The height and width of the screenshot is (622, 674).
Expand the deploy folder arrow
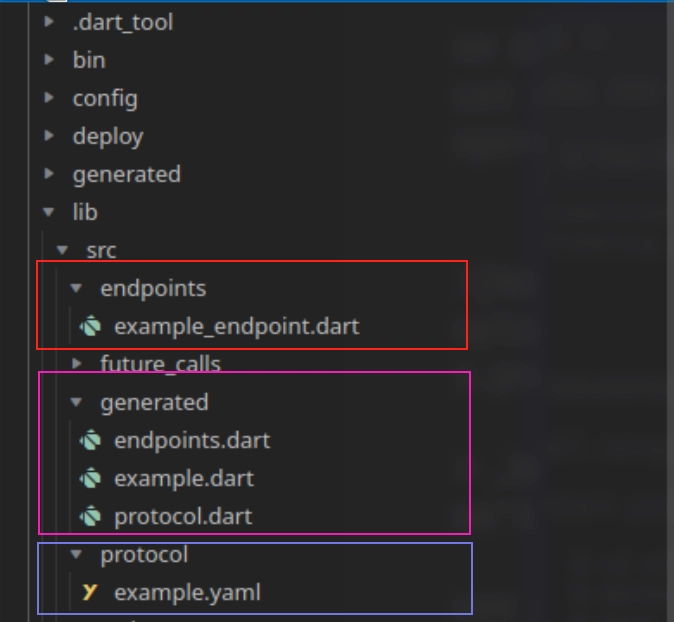pos(49,135)
